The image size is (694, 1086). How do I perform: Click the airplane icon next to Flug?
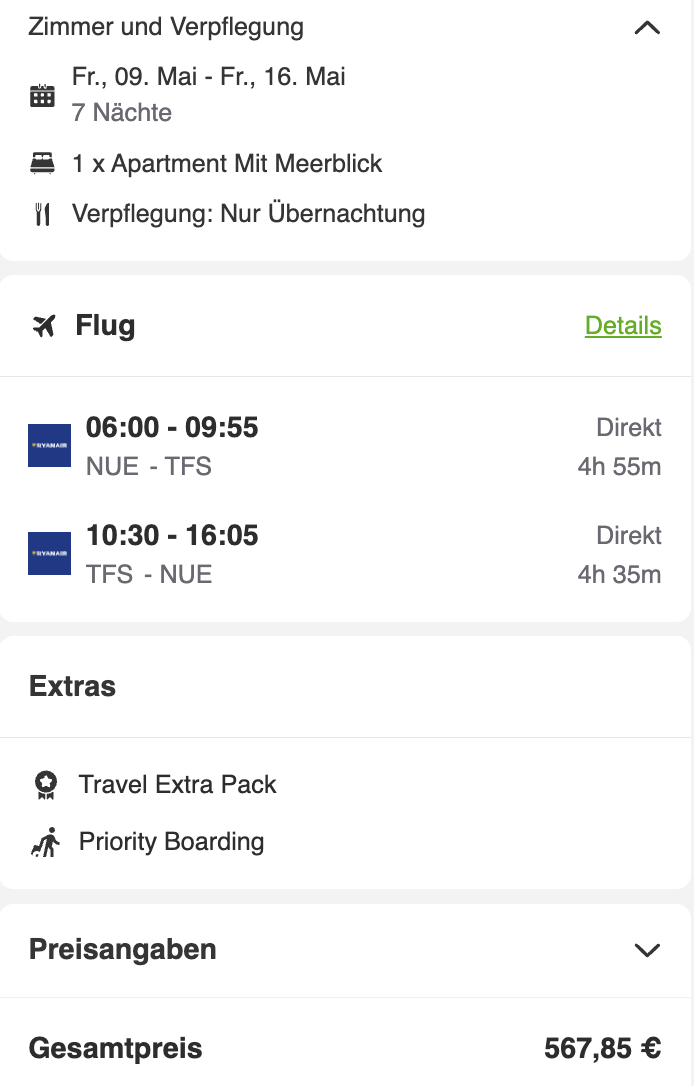(x=44, y=325)
